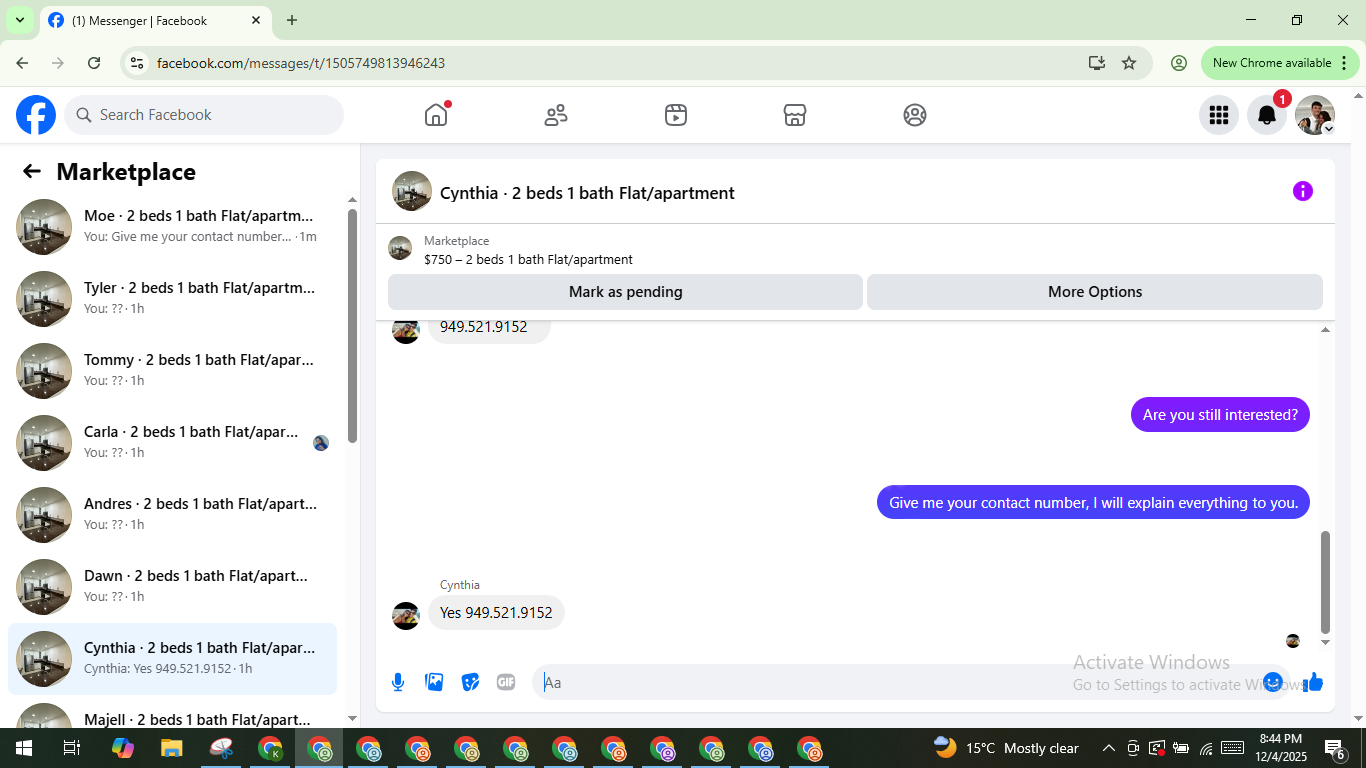This screenshot has height=768, width=1366.
Task: Send a thumbs-up like
Action: (x=1313, y=682)
